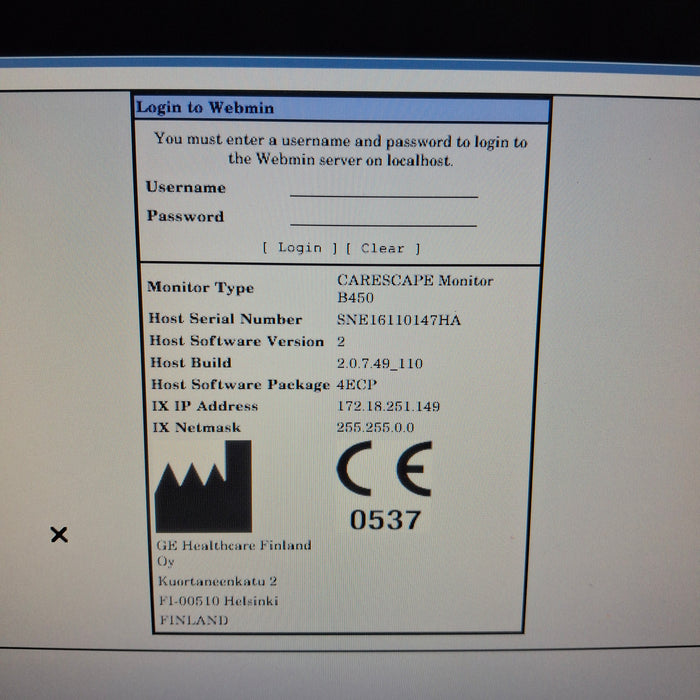The height and width of the screenshot is (700, 700).
Task: Select the software package value 4ECP
Action: click(x=357, y=384)
